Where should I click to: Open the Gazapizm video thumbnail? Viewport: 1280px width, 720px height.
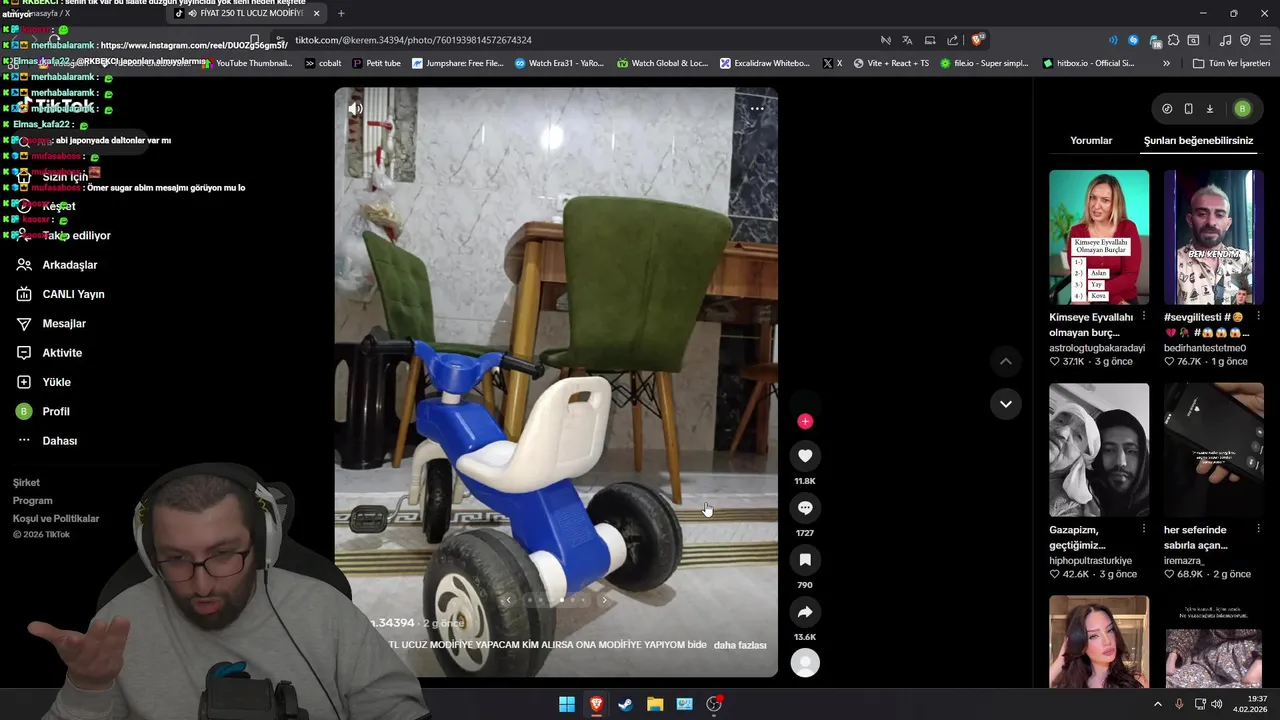click(1099, 450)
